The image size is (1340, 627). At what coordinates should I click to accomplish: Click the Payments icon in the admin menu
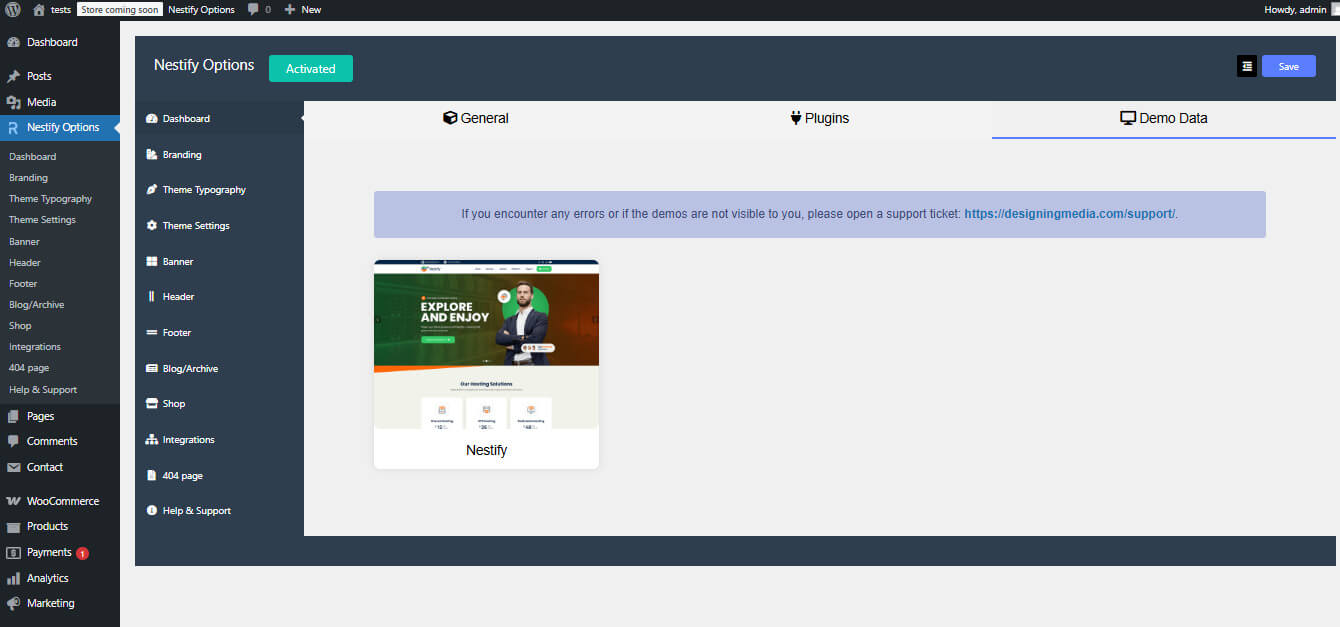coord(13,552)
